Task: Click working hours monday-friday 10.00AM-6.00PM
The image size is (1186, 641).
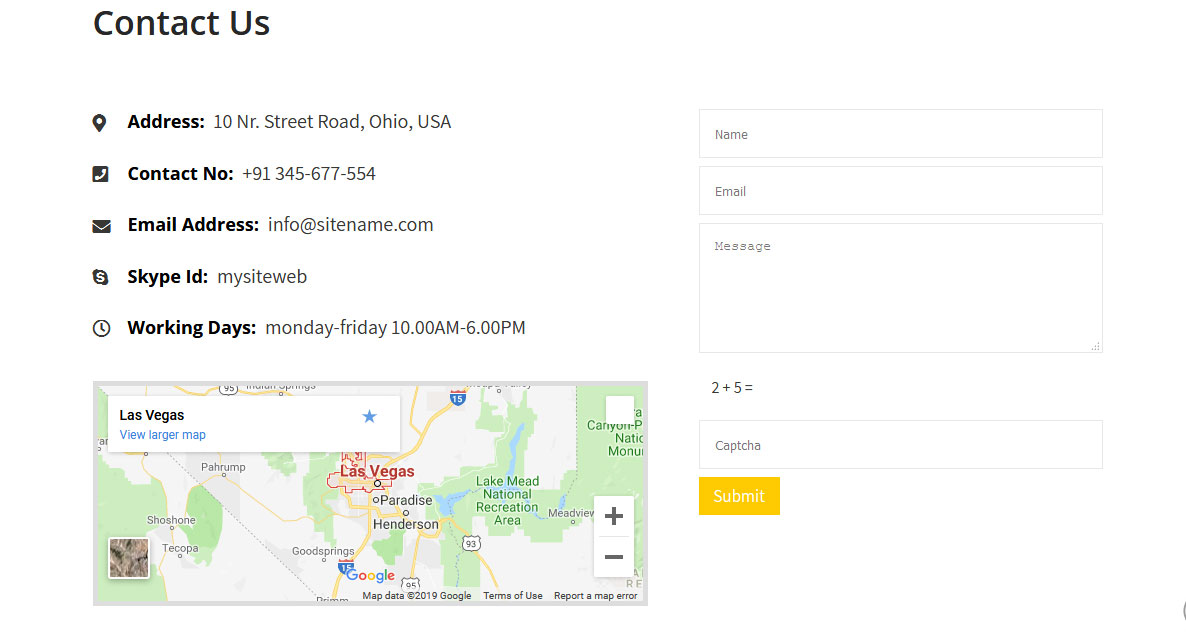Action: click(395, 328)
